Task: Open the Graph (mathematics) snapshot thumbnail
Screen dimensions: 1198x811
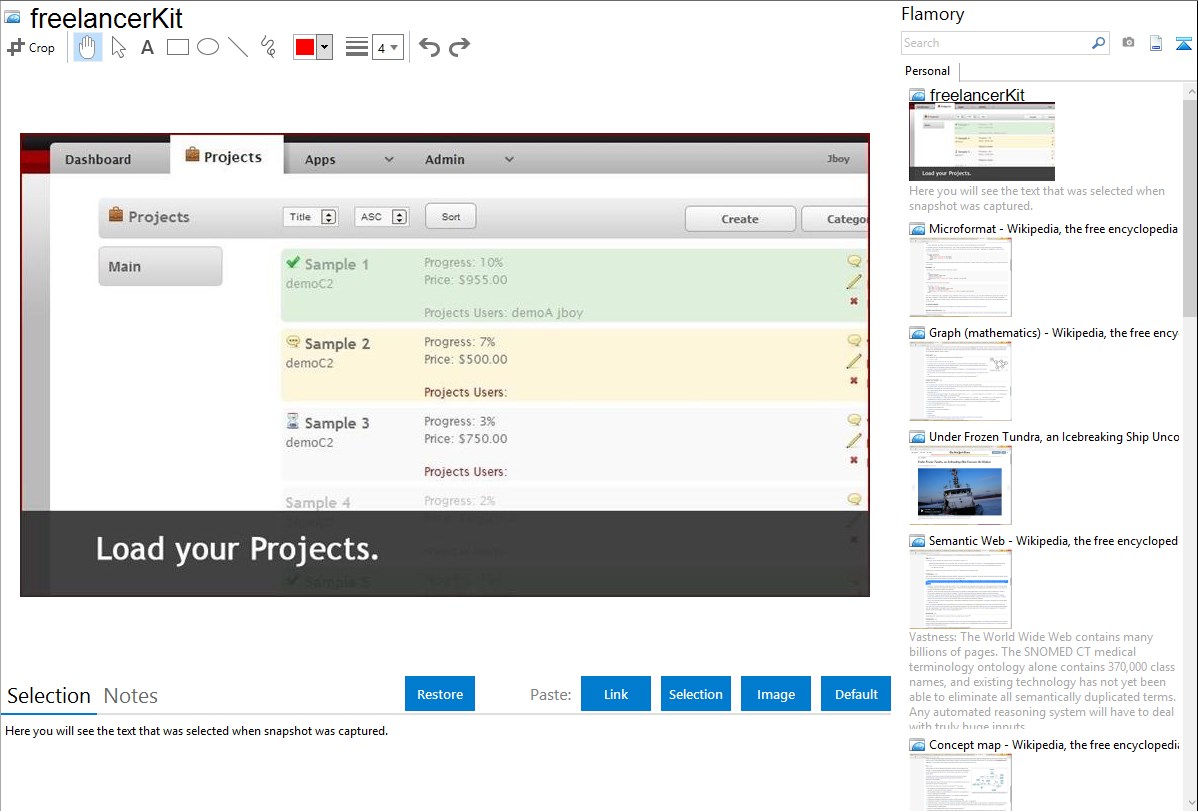Action: click(960, 381)
